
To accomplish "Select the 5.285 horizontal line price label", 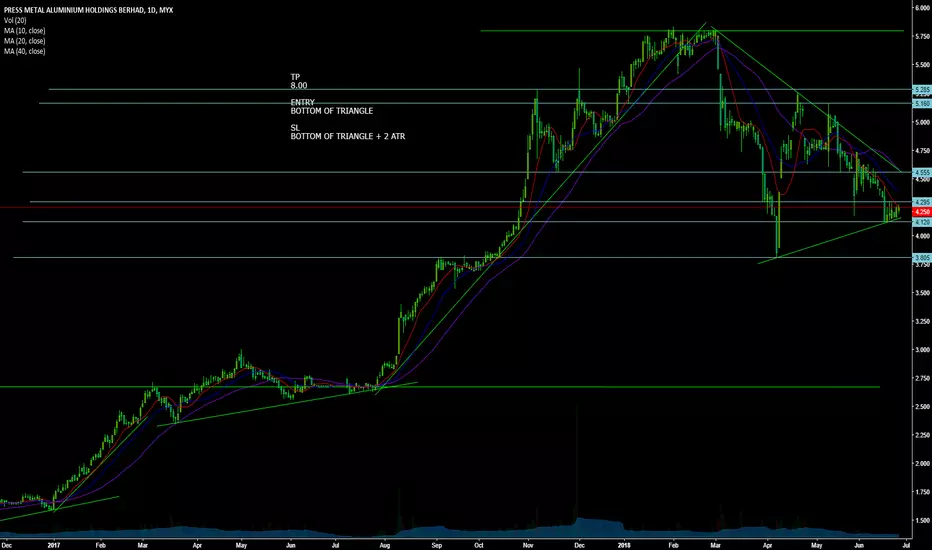I will (x=922, y=90).
